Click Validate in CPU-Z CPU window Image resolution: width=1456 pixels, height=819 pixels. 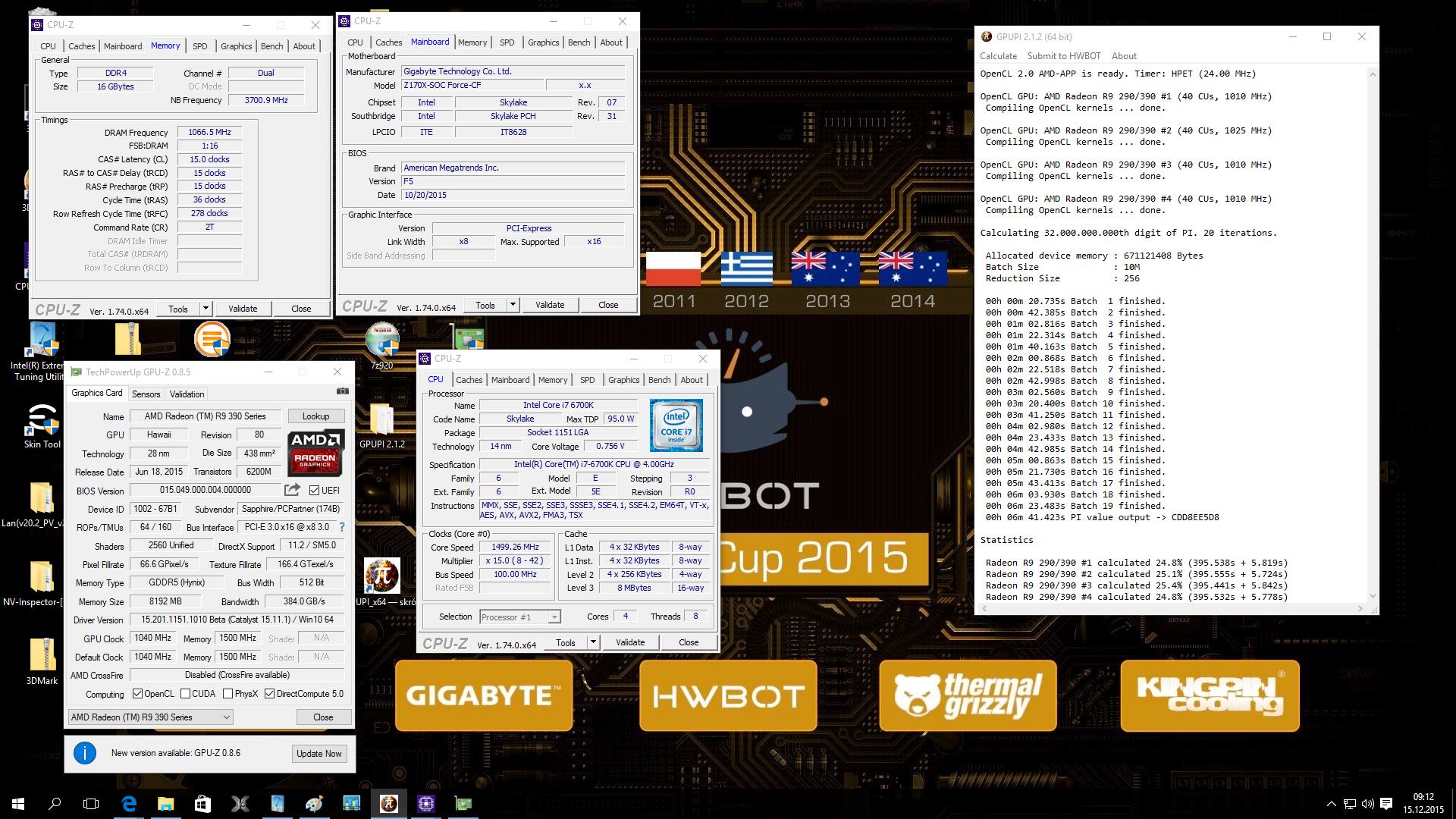coord(630,642)
